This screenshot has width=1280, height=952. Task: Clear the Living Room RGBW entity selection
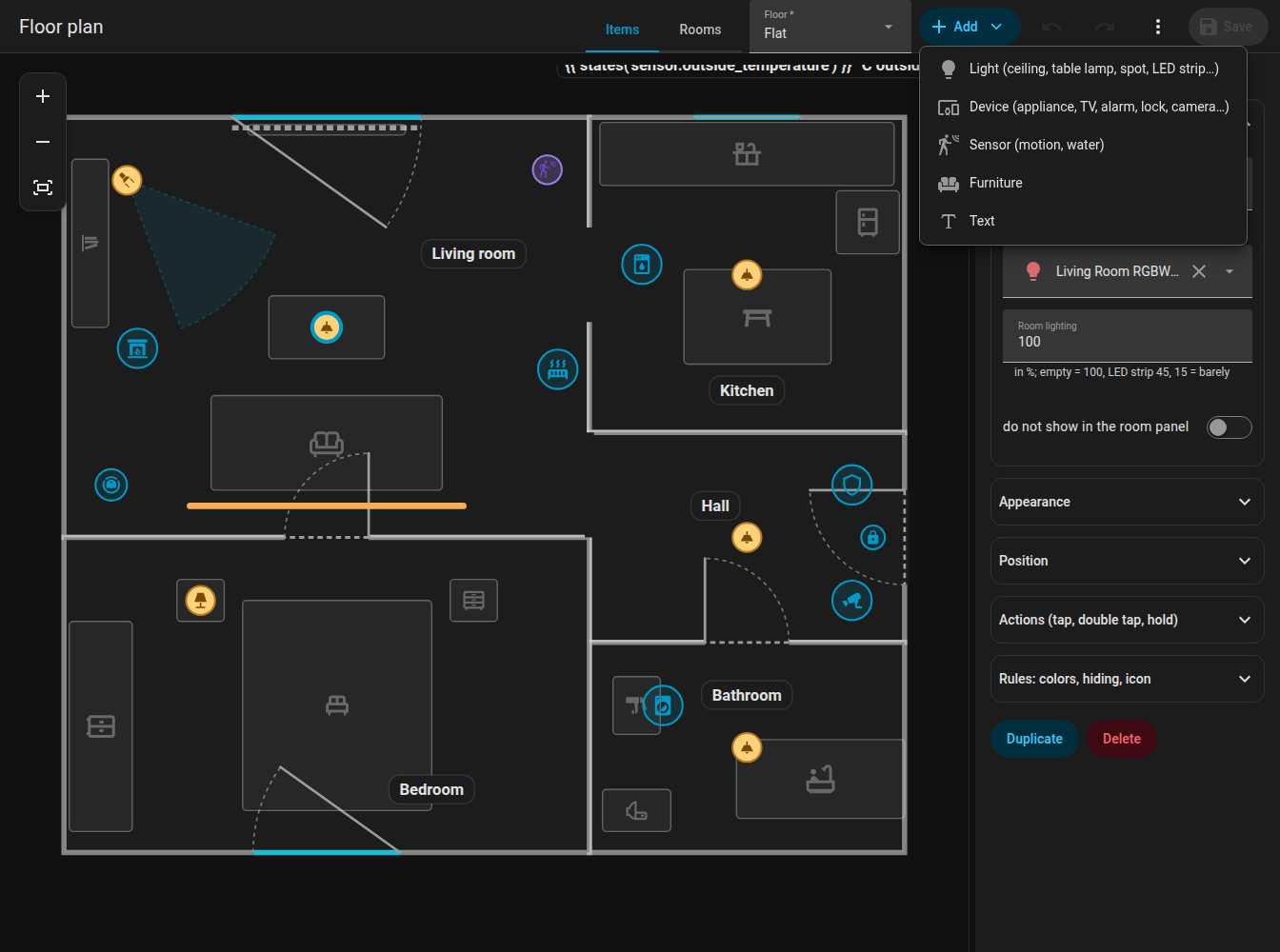(x=1199, y=271)
